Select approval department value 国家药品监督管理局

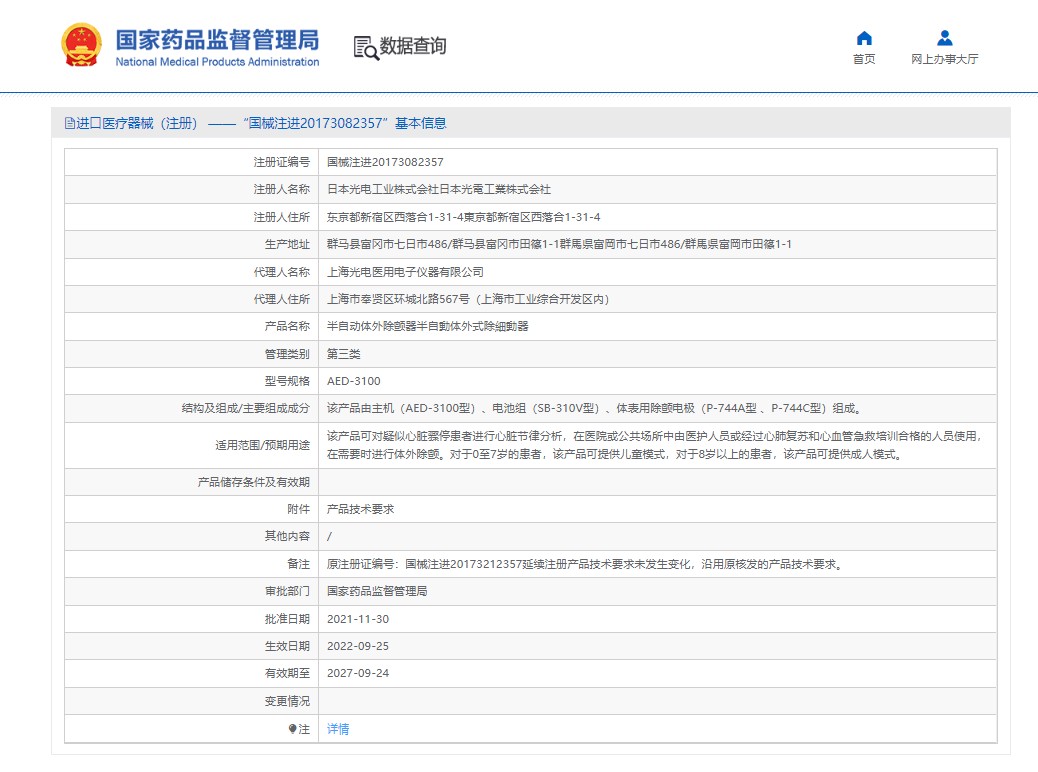pos(377,591)
